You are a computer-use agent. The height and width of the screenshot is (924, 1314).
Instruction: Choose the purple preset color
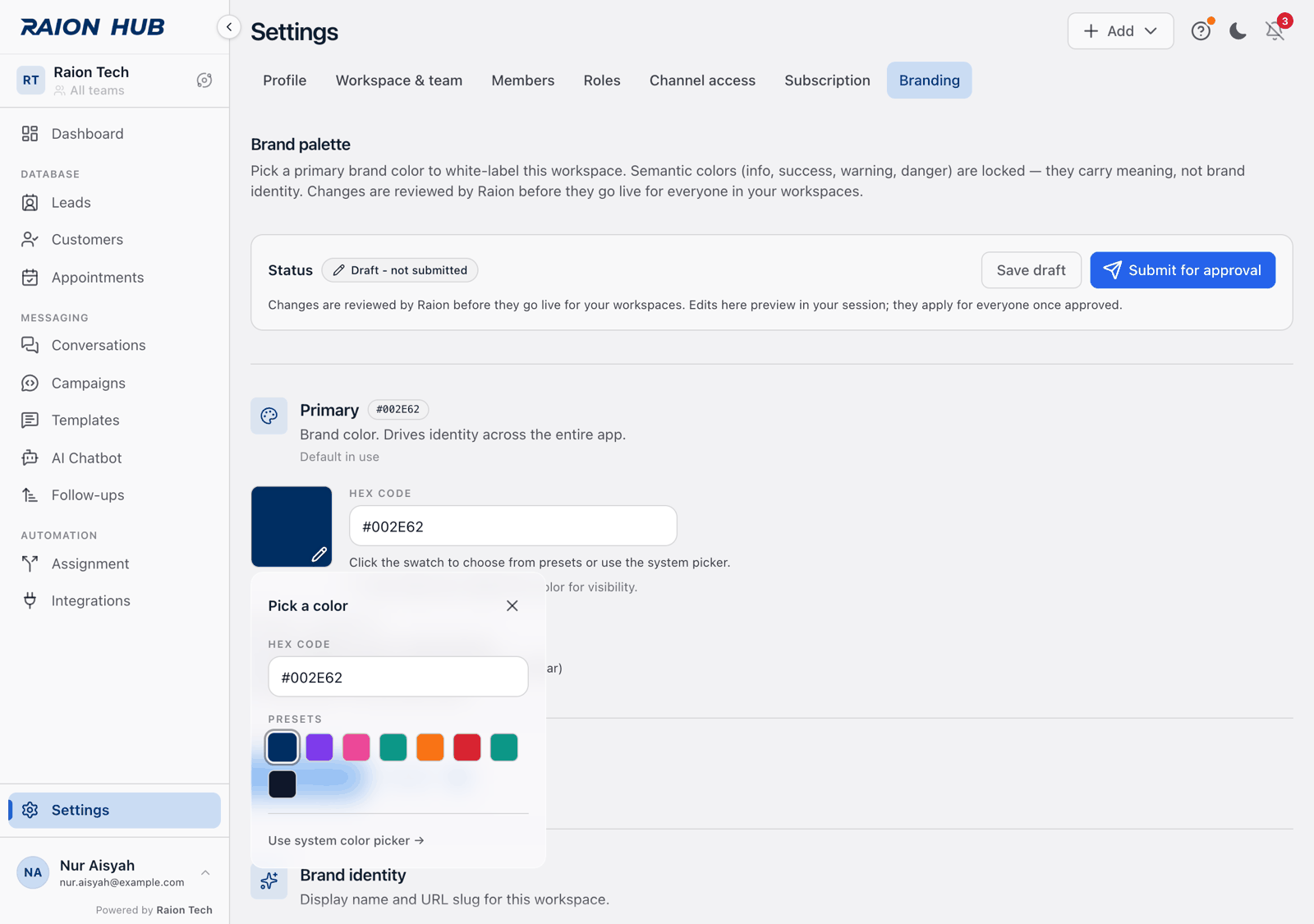click(319, 747)
